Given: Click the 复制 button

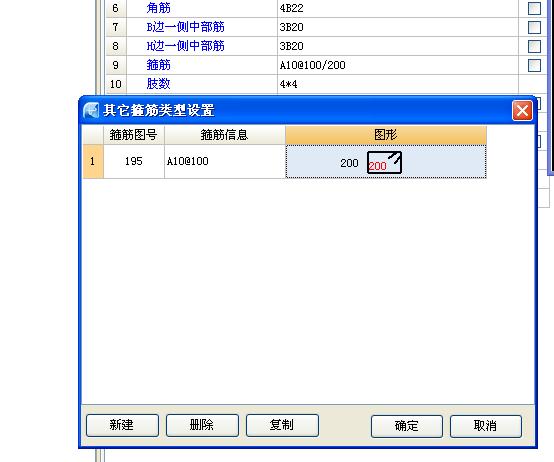Looking at the screenshot, I should click(282, 425).
